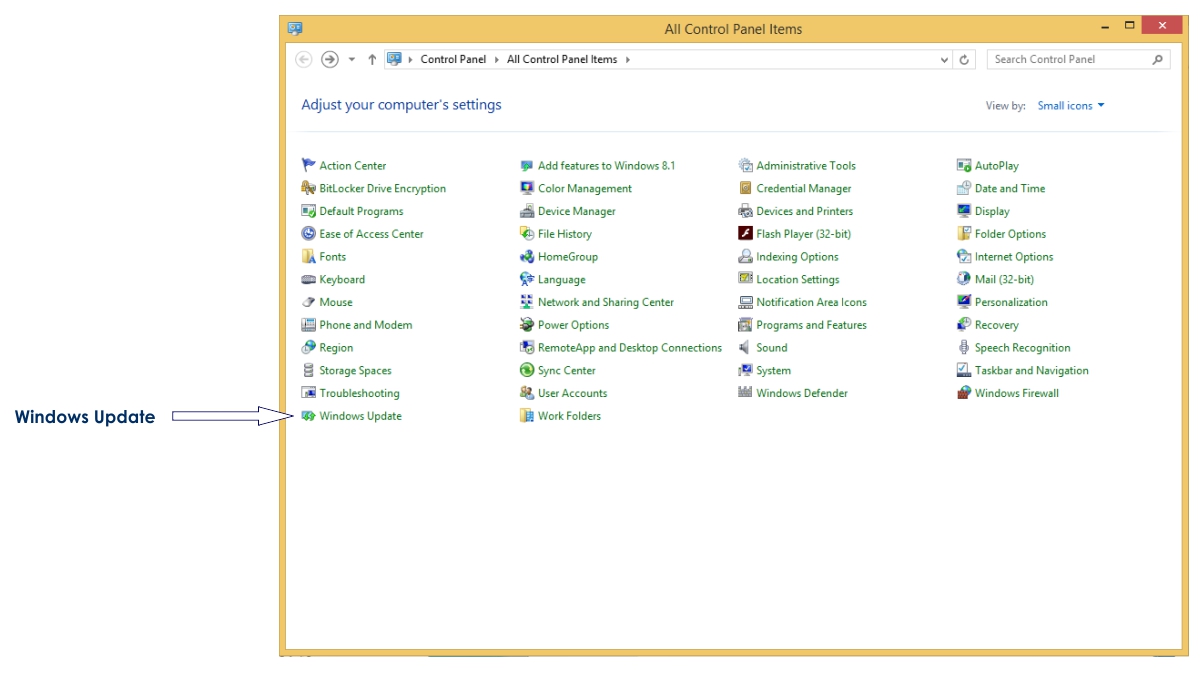
Task: Open the AutoPlay link
Action: (997, 166)
